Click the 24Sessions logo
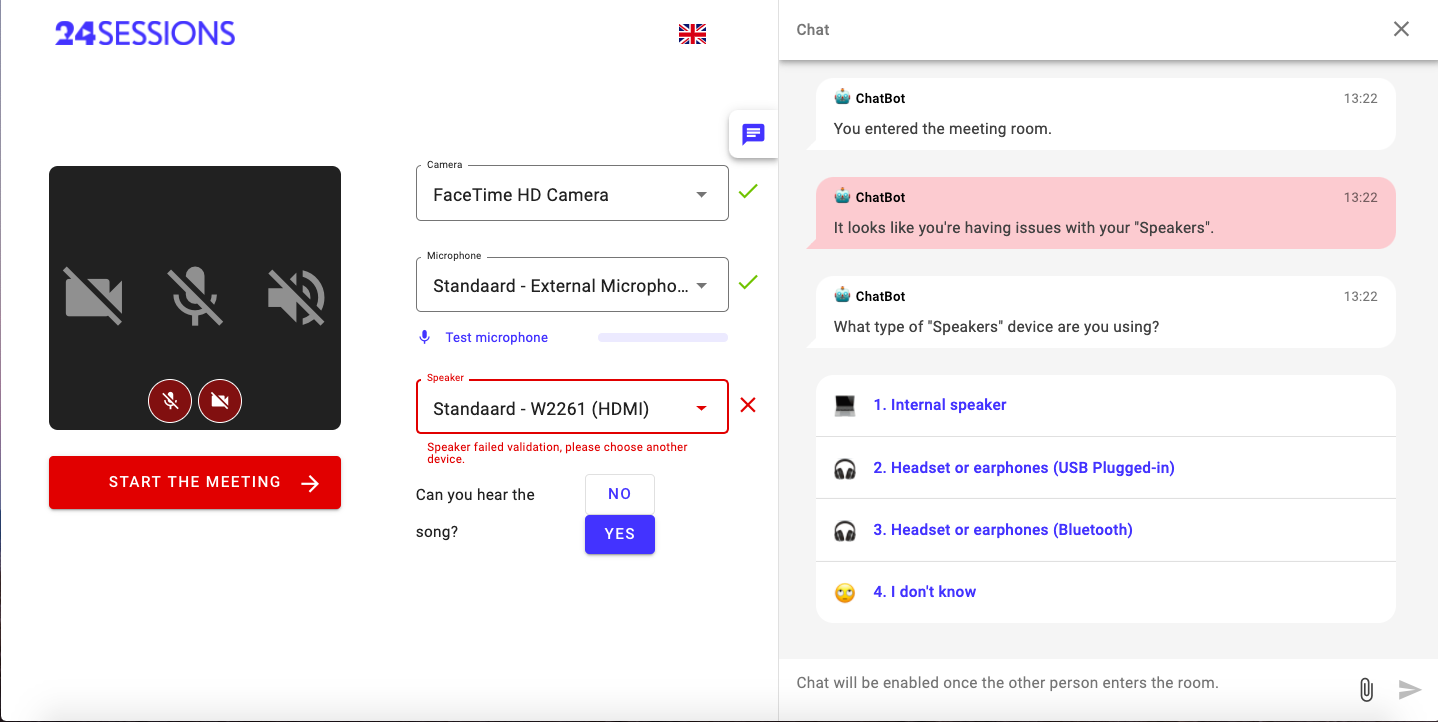This screenshot has width=1438, height=722. (145, 34)
